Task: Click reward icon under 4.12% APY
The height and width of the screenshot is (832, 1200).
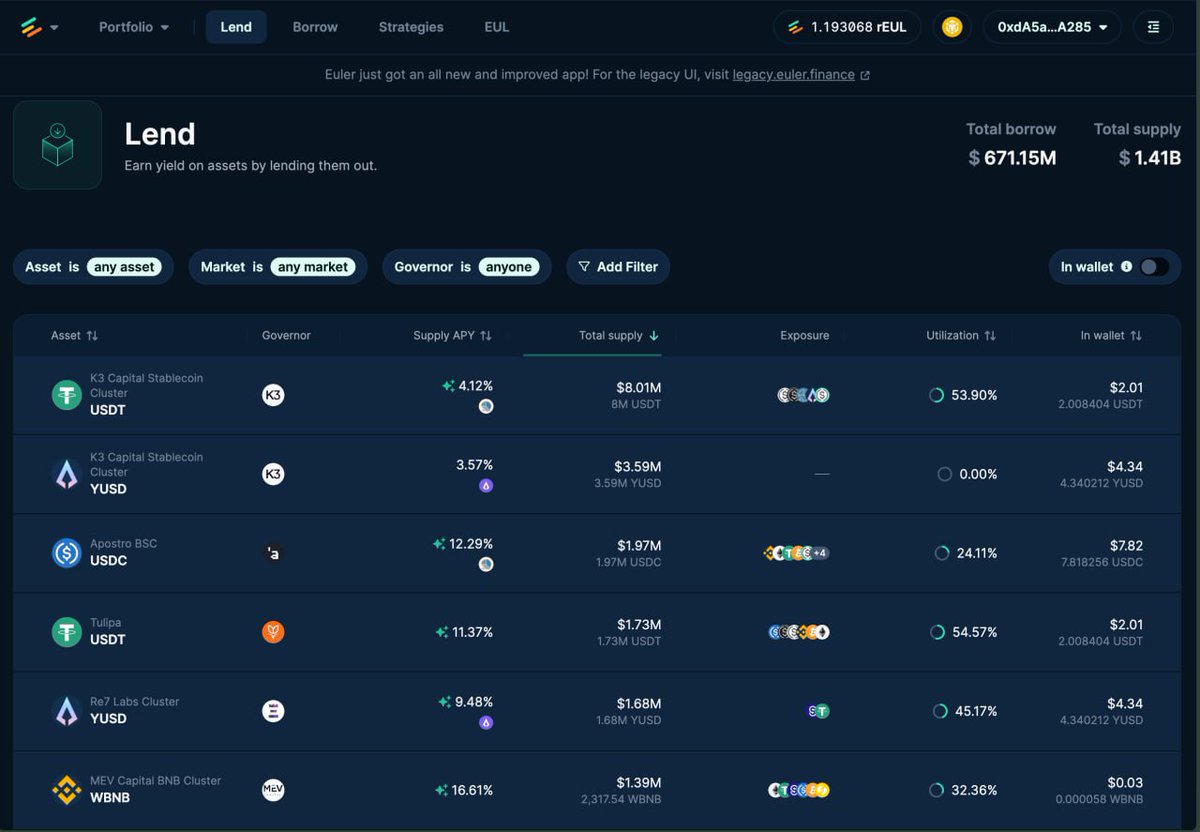Action: (486, 406)
